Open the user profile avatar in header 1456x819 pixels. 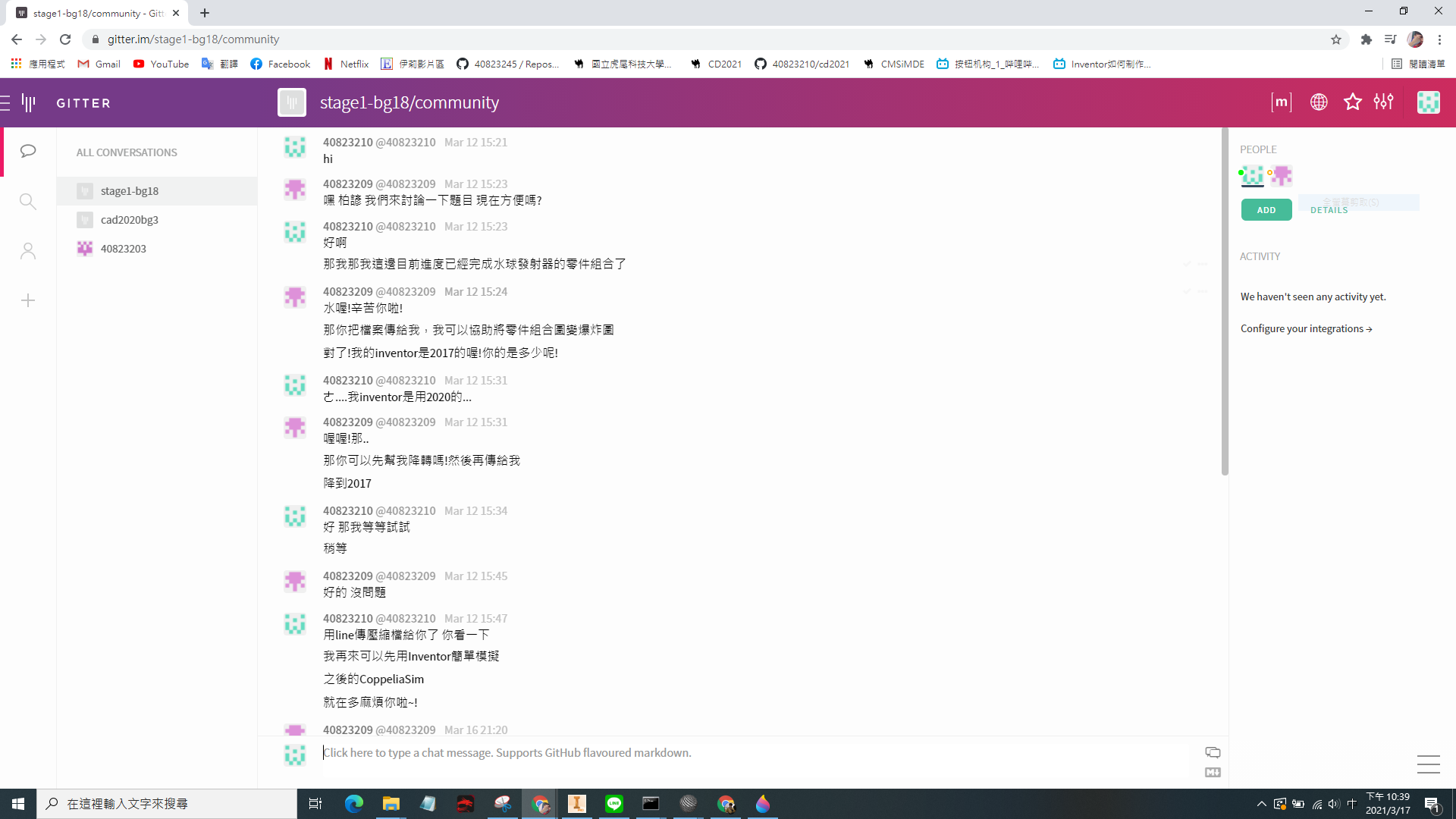pos(1429,102)
